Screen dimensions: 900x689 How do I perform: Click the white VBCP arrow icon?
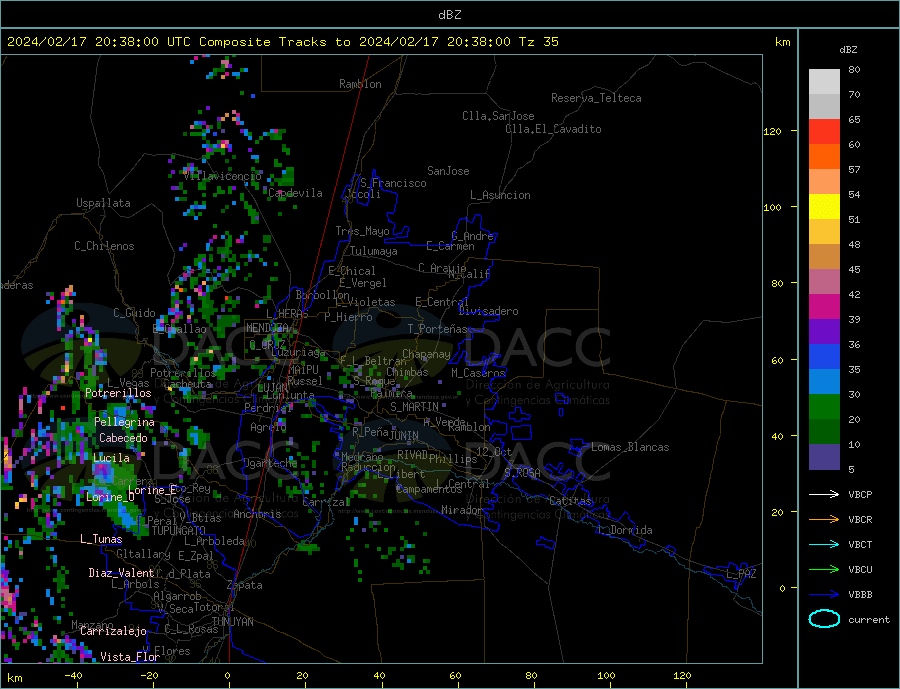pos(824,494)
